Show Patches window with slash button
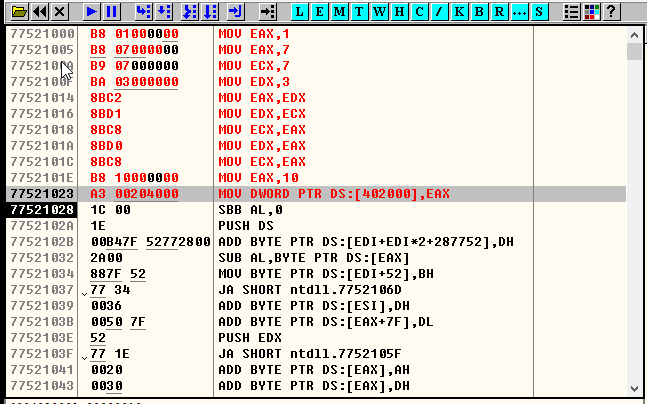This screenshot has width=647, height=404. [x=439, y=12]
